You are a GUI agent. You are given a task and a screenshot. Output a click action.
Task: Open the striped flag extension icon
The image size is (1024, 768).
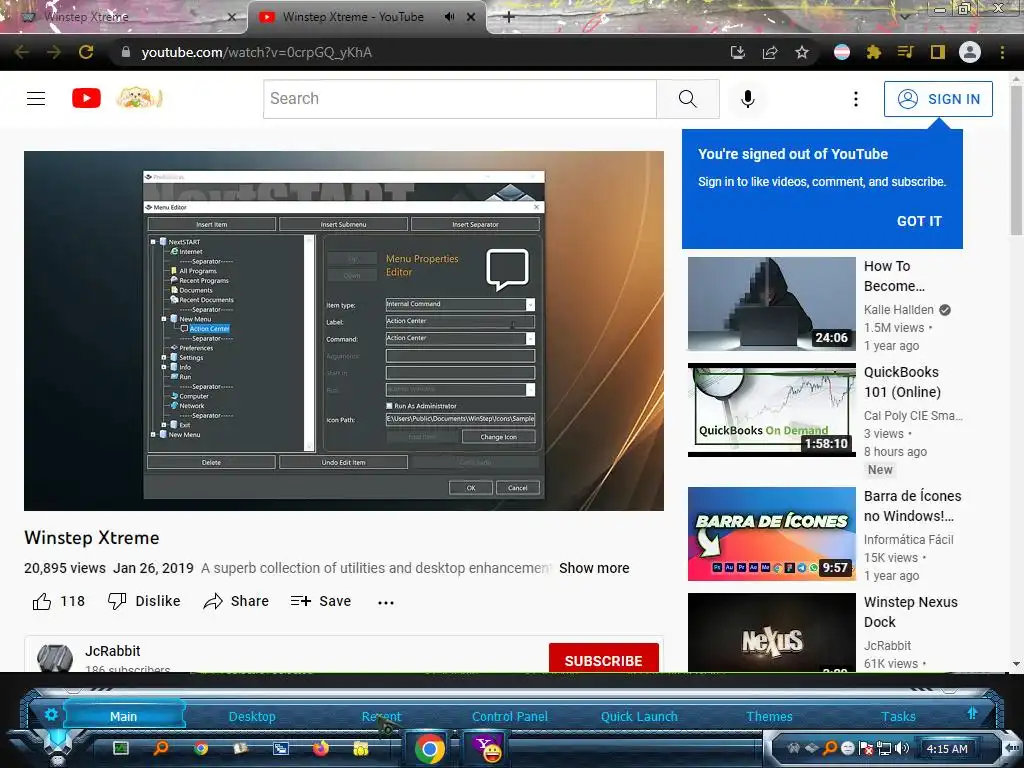pyautogui.click(x=842, y=52)
